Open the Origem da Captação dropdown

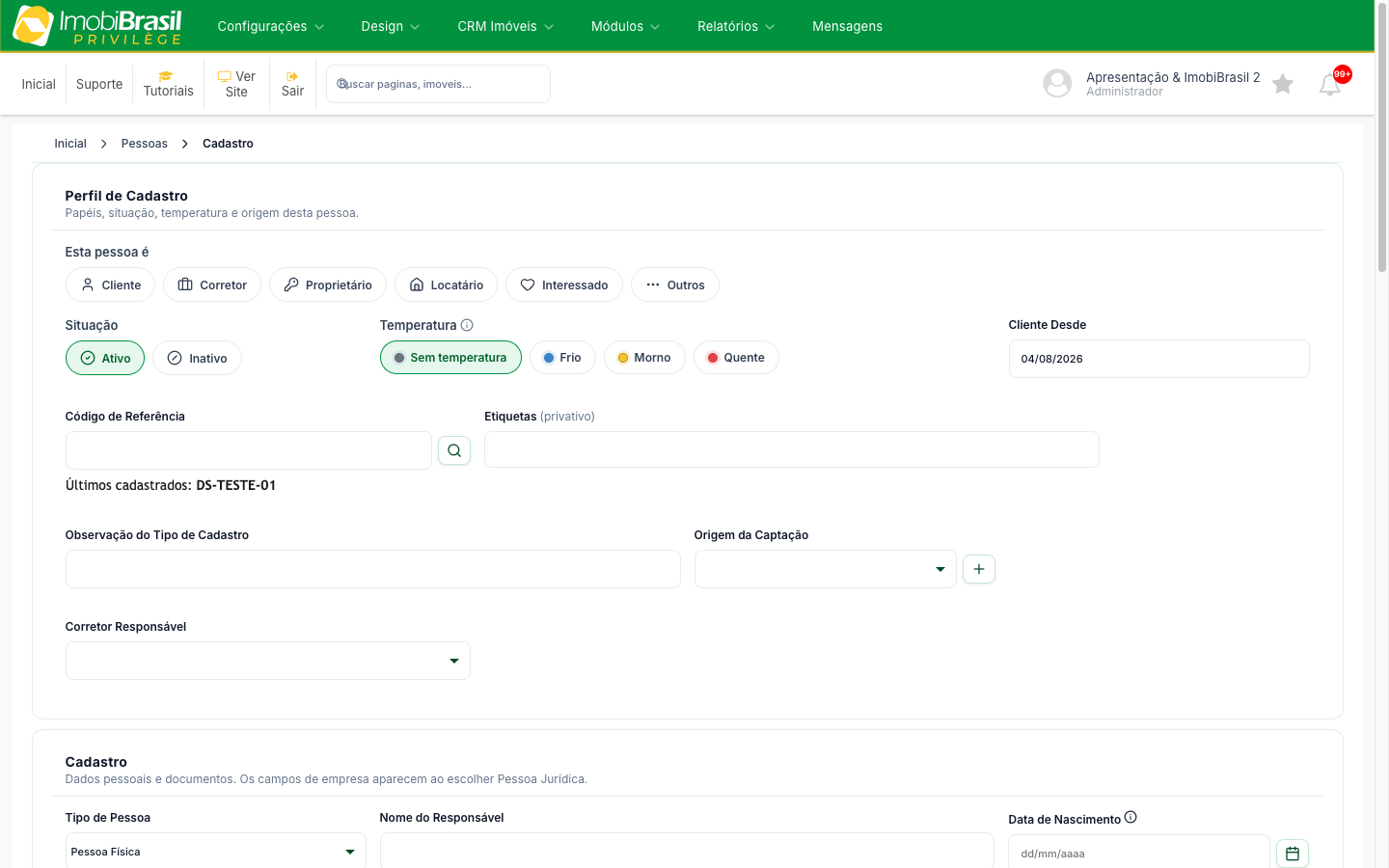coord(826,569)
